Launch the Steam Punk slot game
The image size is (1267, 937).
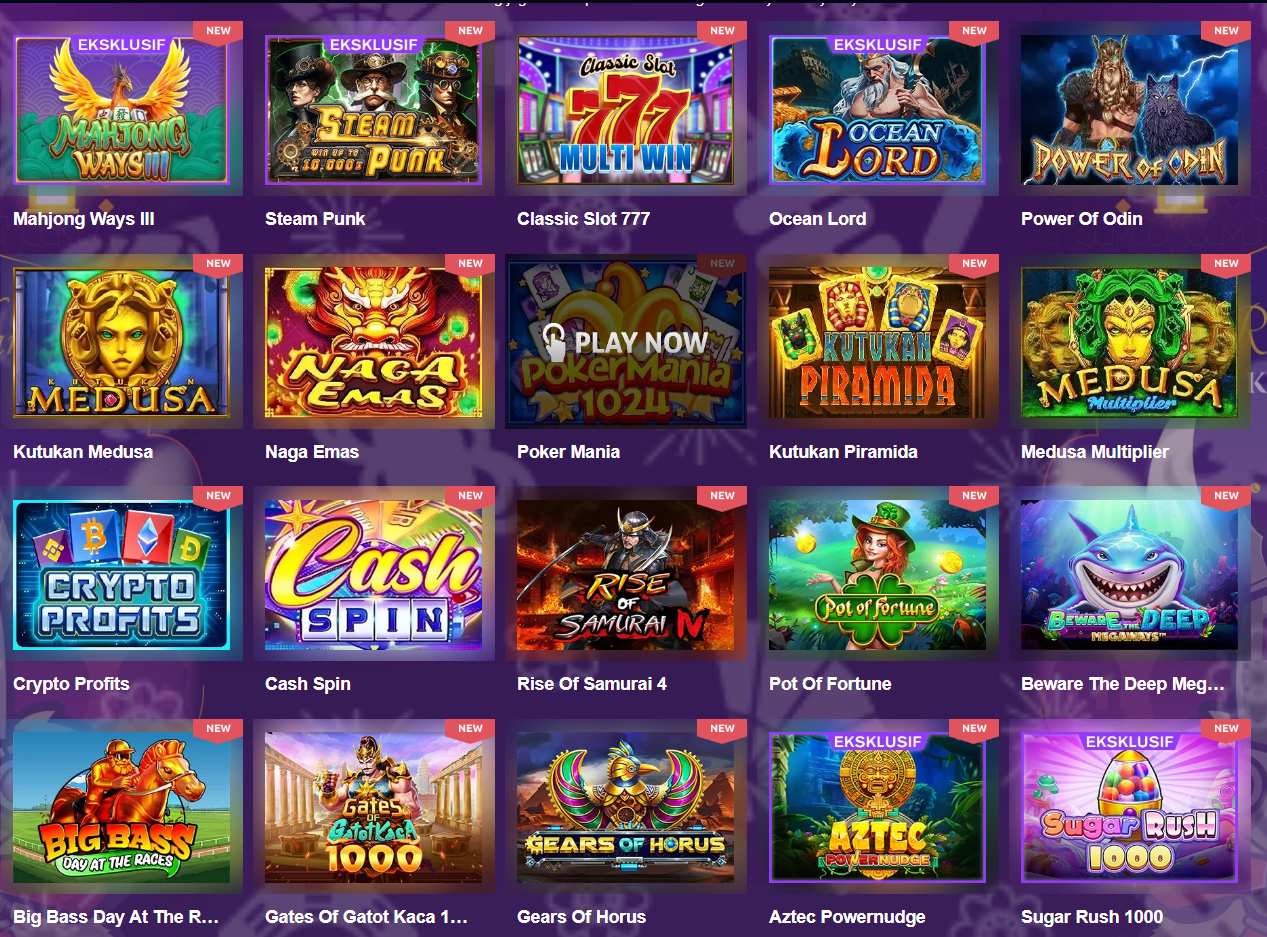[373, 110]
